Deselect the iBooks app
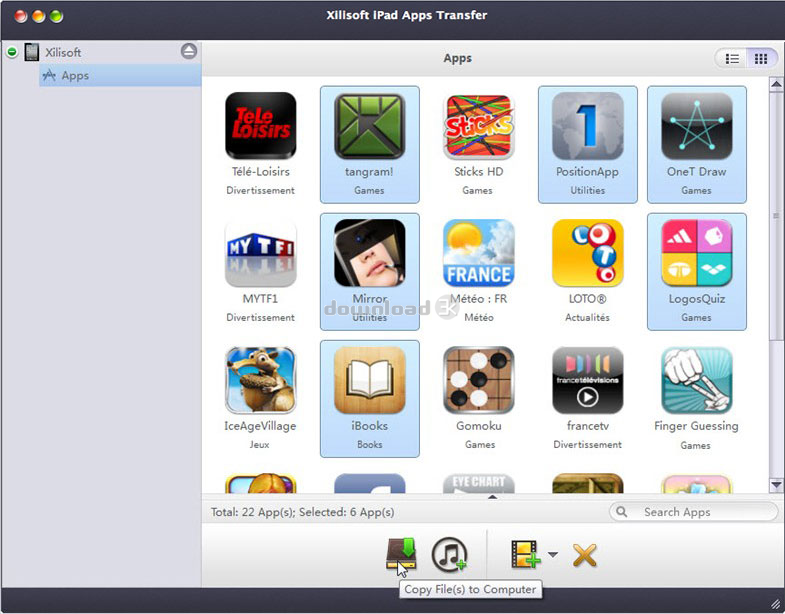The height and width of the screenshot is (614, 785). 369,381
